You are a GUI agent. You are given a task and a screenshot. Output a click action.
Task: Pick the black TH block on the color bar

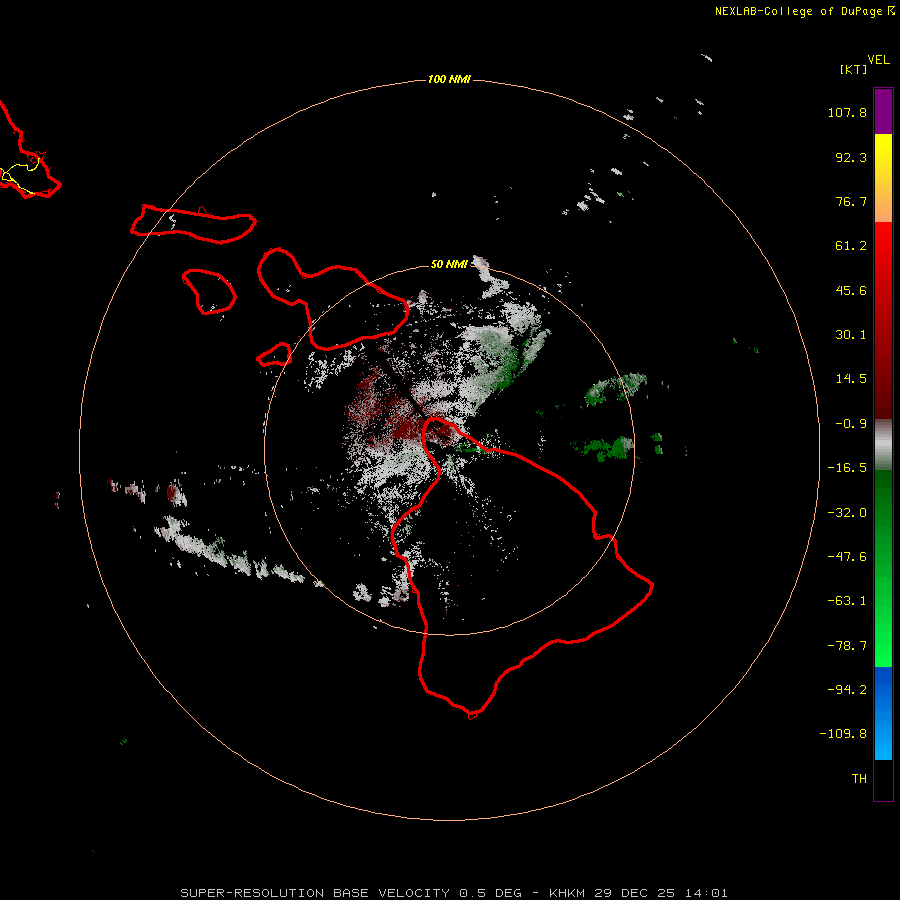[883, 779]
